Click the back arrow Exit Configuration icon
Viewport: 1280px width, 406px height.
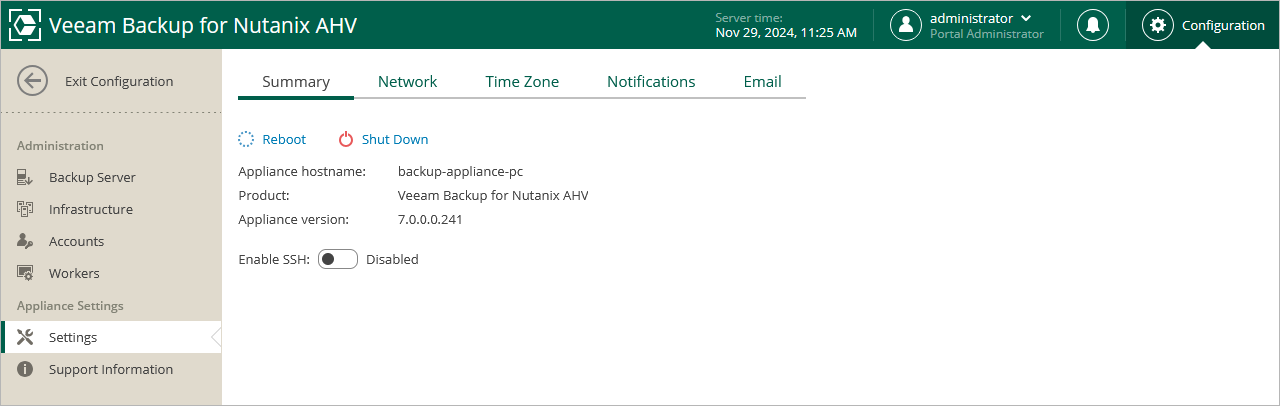33,82
